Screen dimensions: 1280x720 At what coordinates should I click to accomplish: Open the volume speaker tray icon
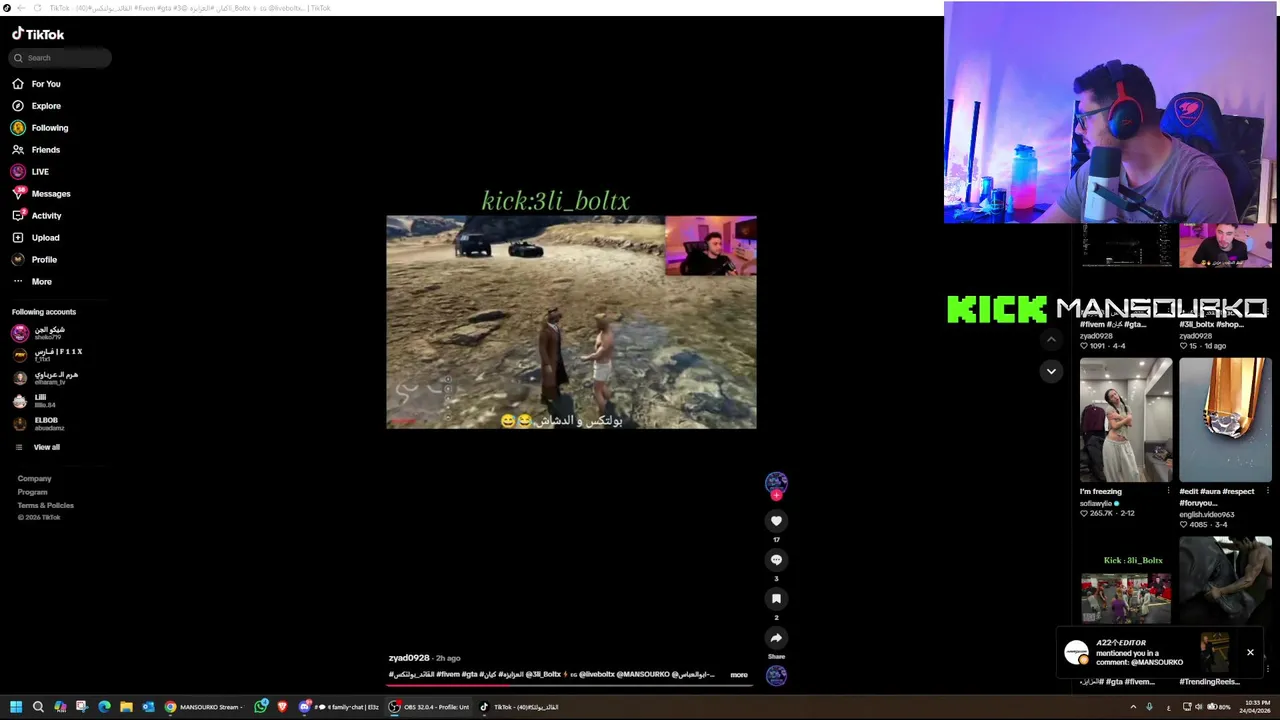pyautogui.click(x=1200, y=707)
